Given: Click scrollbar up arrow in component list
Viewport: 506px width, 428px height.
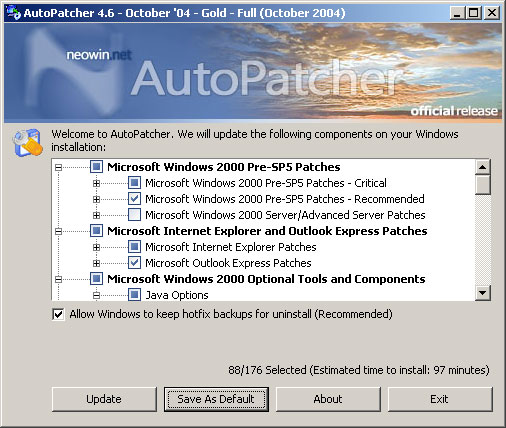Looking at the screenshot, I should coord(482,167).
